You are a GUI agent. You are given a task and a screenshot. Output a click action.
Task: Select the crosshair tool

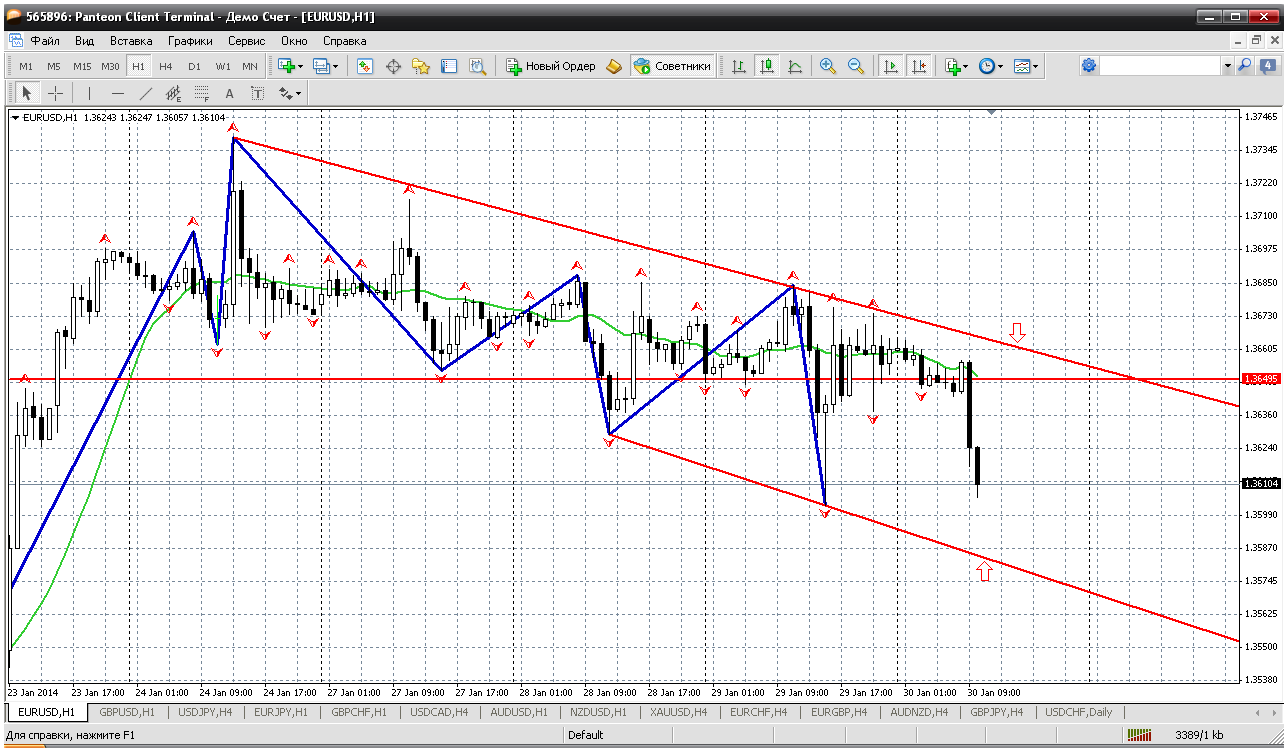[x=55, y=93]
